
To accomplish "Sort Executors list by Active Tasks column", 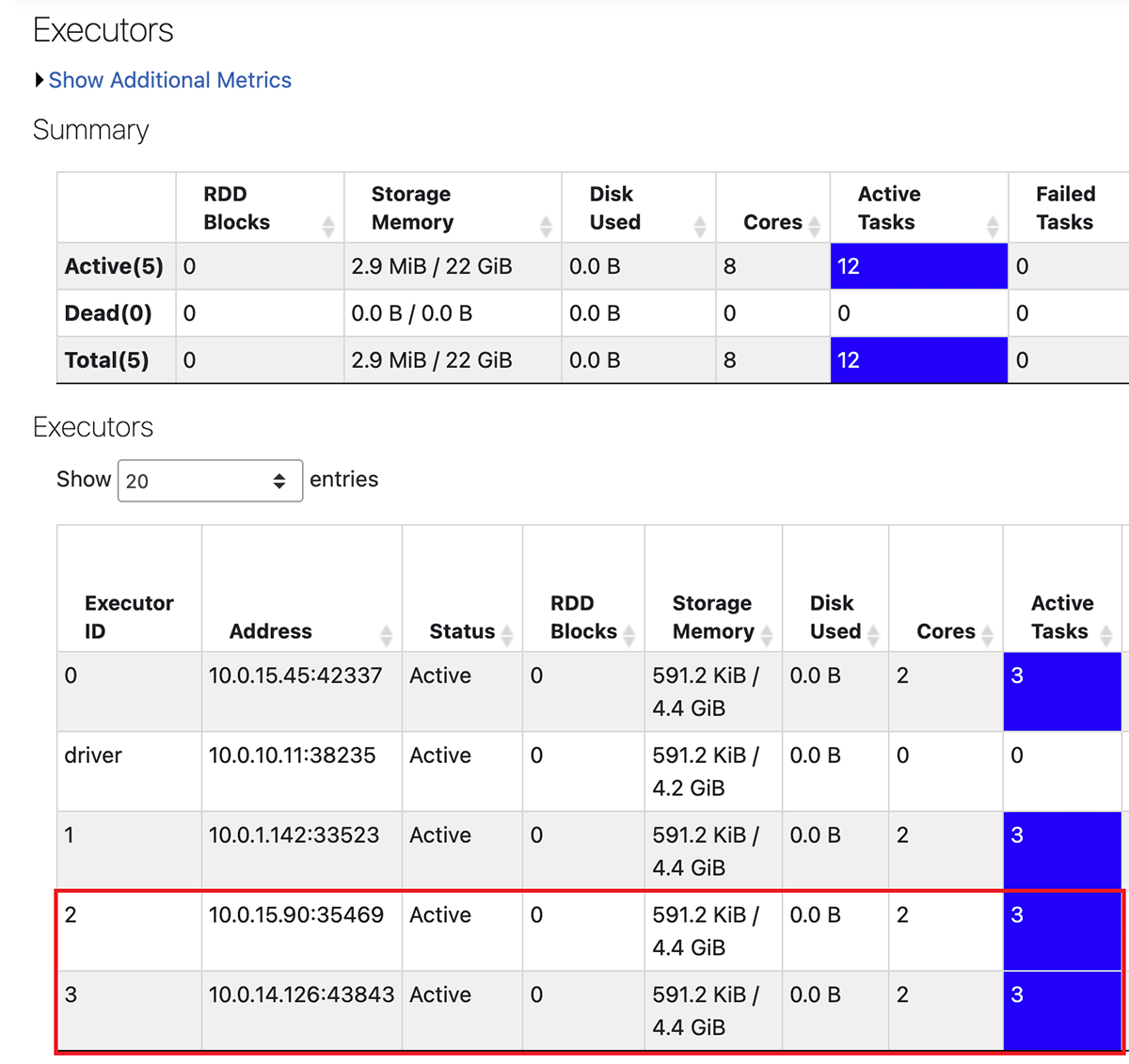I will tap(1105, 635).
